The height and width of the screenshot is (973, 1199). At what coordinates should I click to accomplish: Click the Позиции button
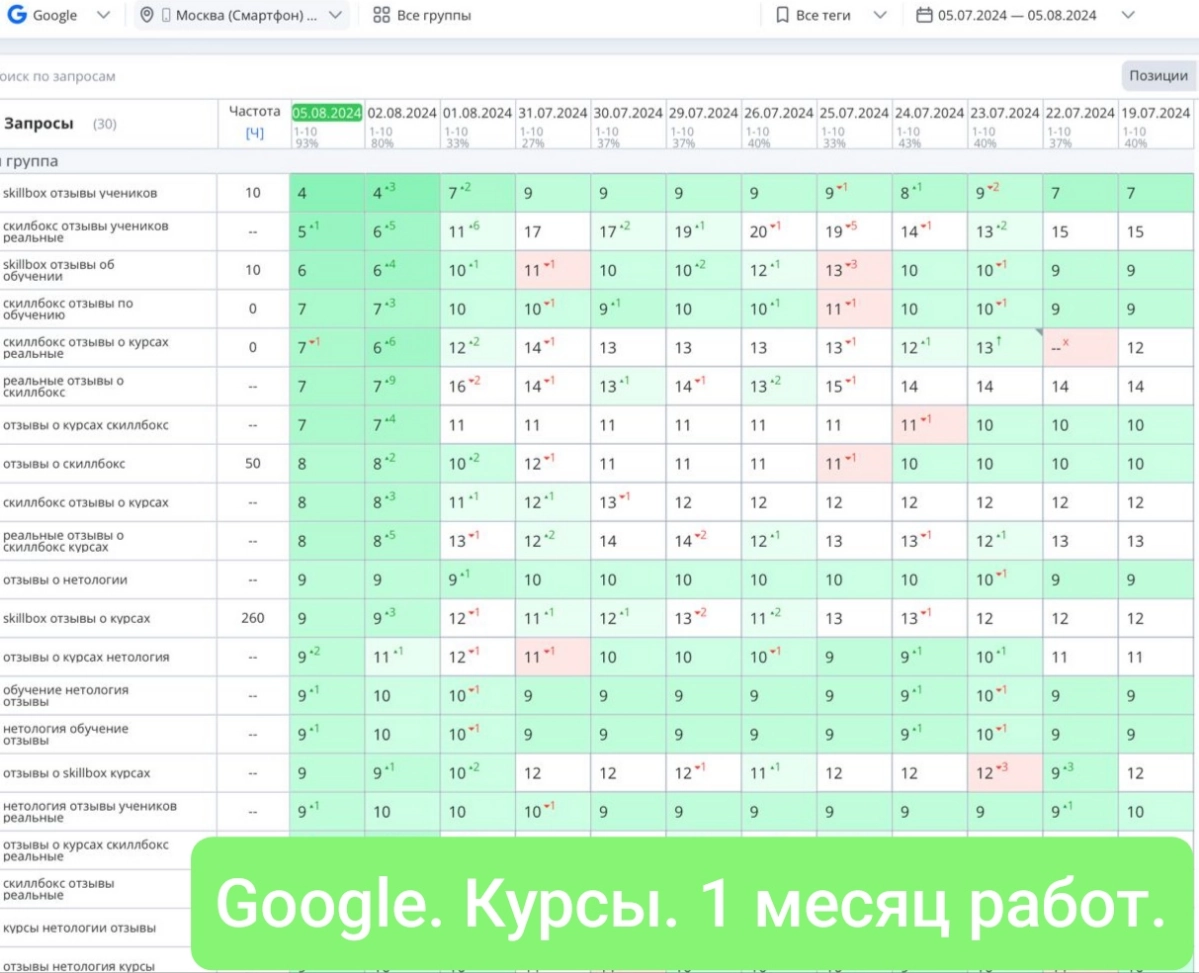point(1158,76)
